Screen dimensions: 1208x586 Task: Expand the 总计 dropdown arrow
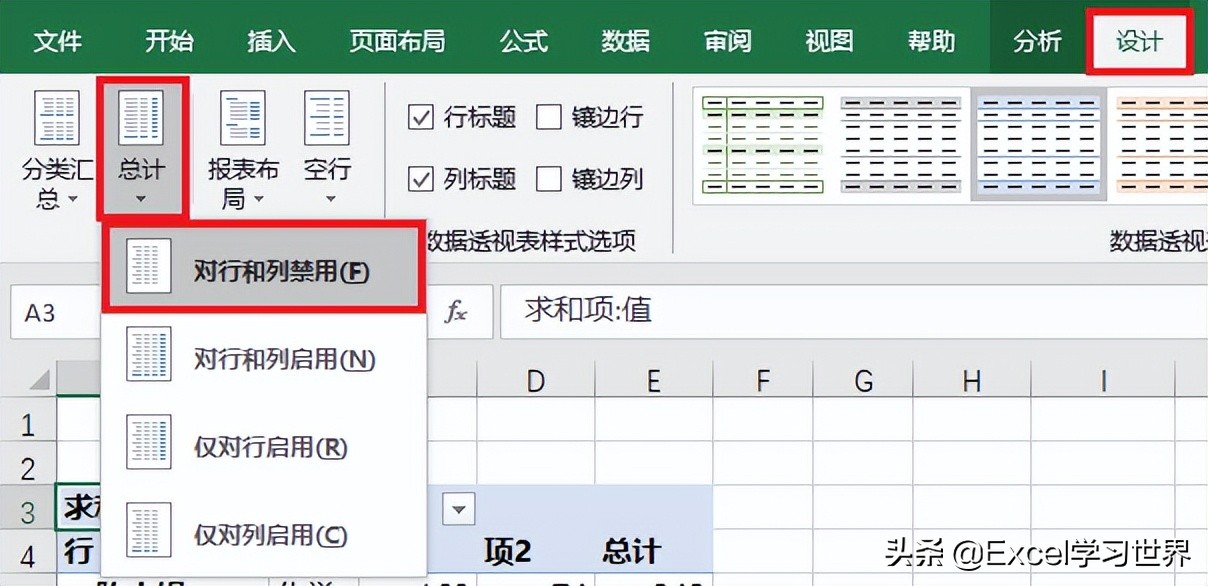(x=141, y=199)
